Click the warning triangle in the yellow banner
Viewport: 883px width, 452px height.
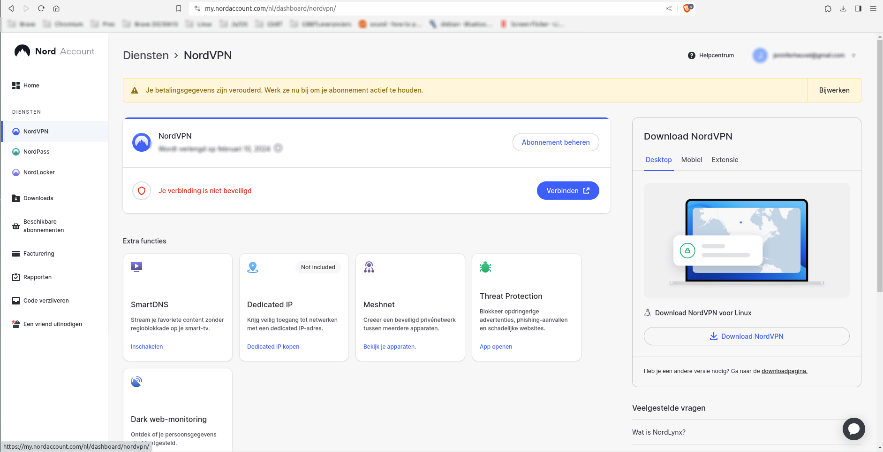(135, 90)
